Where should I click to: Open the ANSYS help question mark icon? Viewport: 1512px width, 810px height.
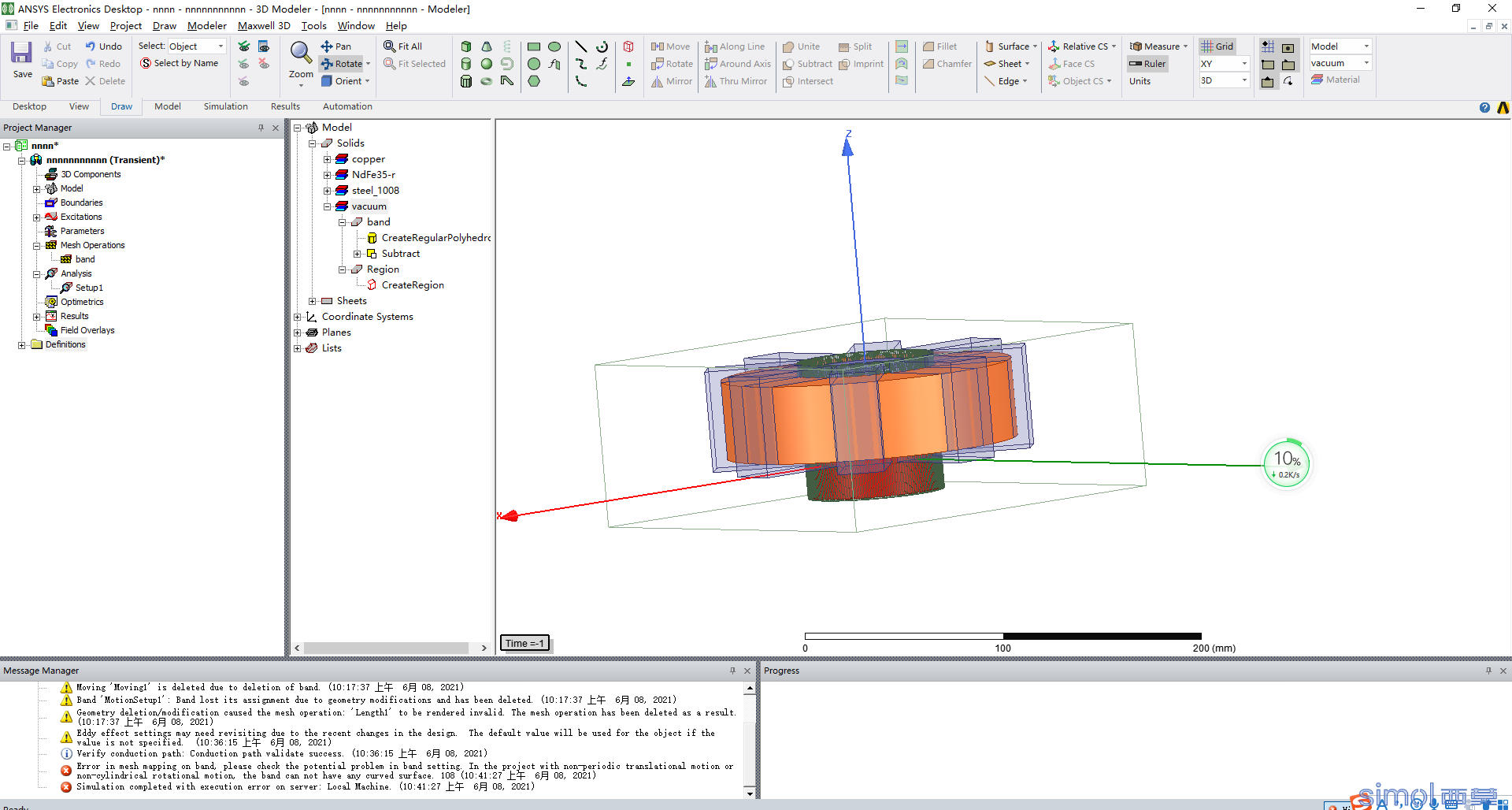[x=1484, y=107]
